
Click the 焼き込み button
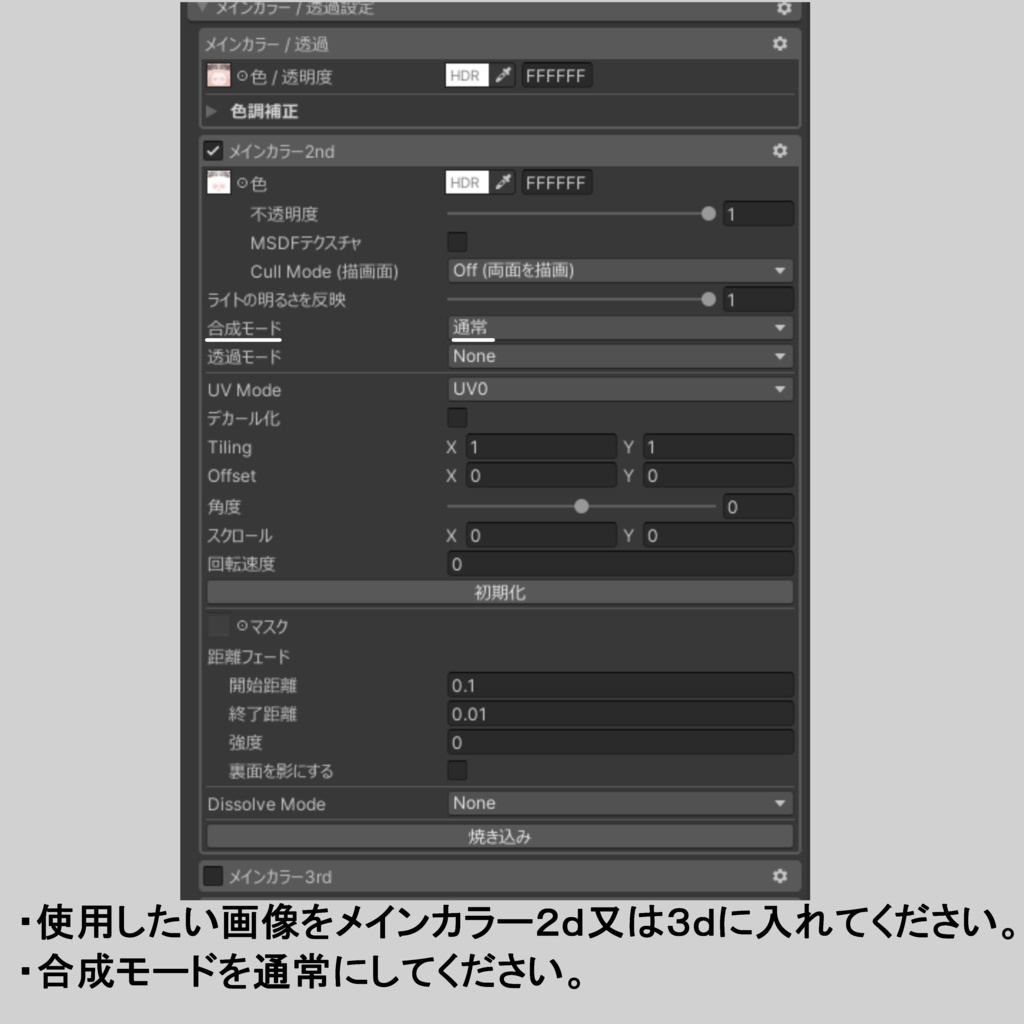[500, 836]
